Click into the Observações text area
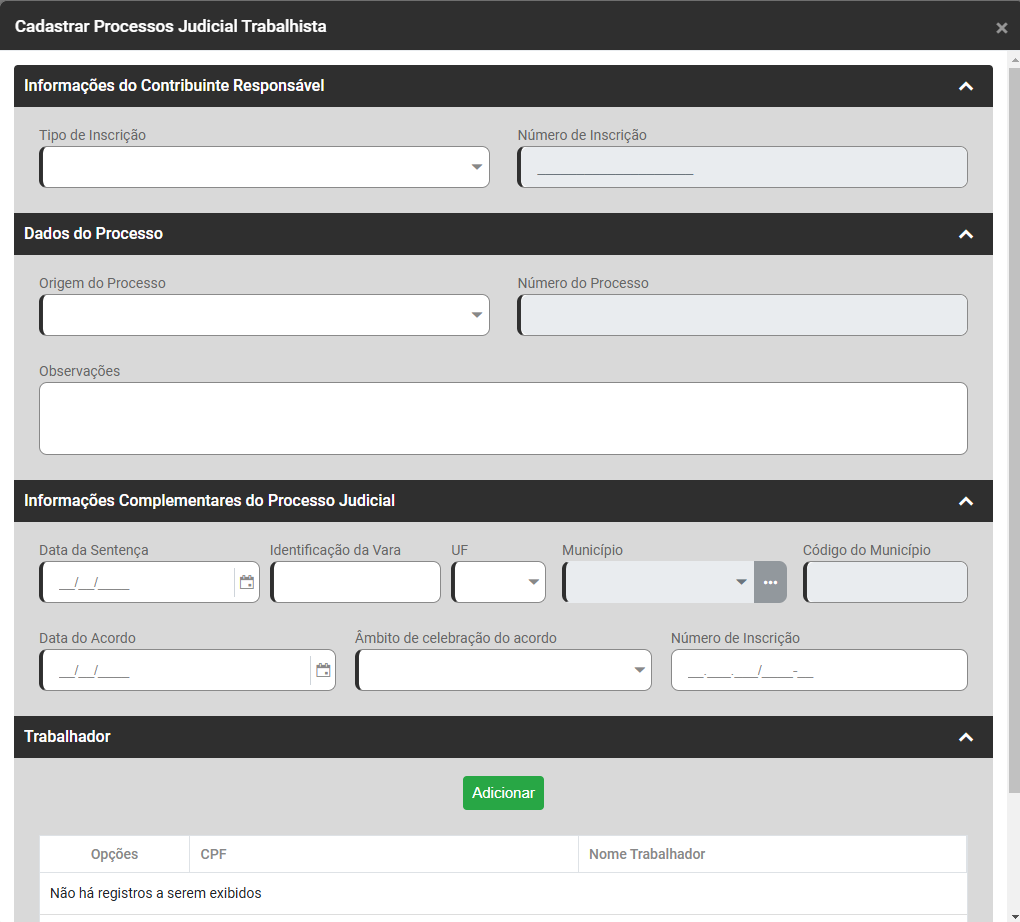The width and height of the screenshot is (1020, 922). [503, 418]
